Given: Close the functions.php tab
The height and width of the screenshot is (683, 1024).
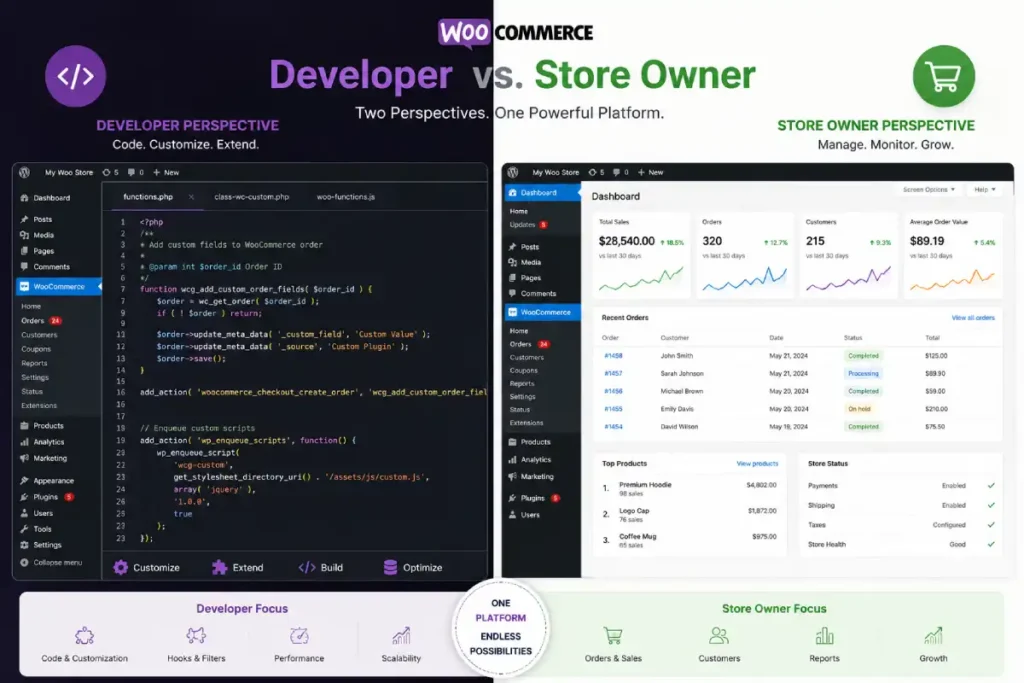Looking at the screenshot, I should (191, 197).
